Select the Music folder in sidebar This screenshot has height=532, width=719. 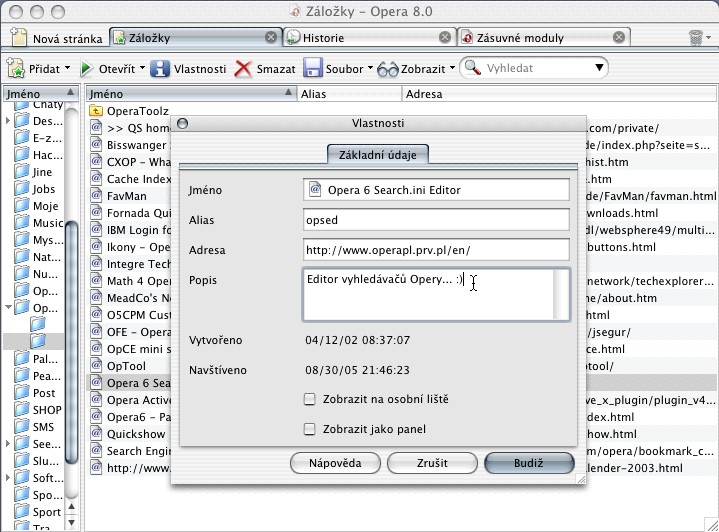tap(39, 223)
